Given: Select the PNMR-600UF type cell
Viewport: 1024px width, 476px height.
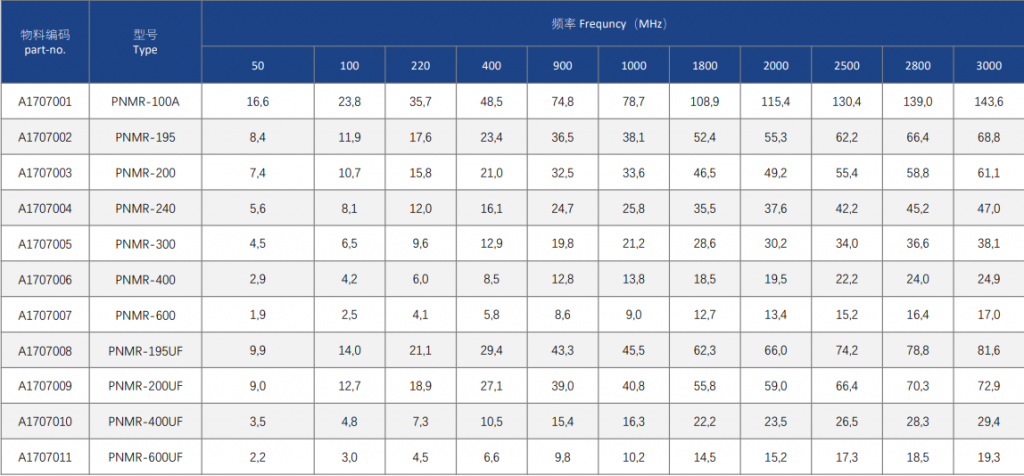Looking at the screenshot, I should point(145,458).
